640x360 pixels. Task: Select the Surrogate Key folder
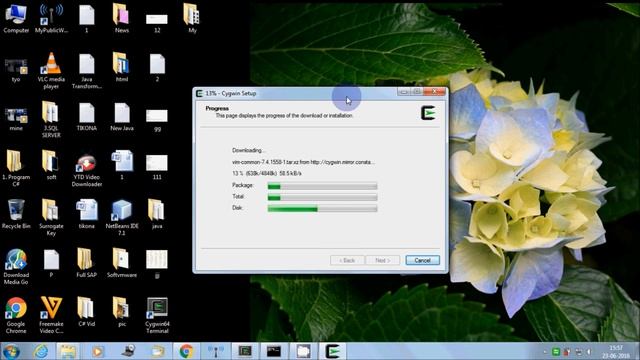pyautogui.click(x=51, y=217)
